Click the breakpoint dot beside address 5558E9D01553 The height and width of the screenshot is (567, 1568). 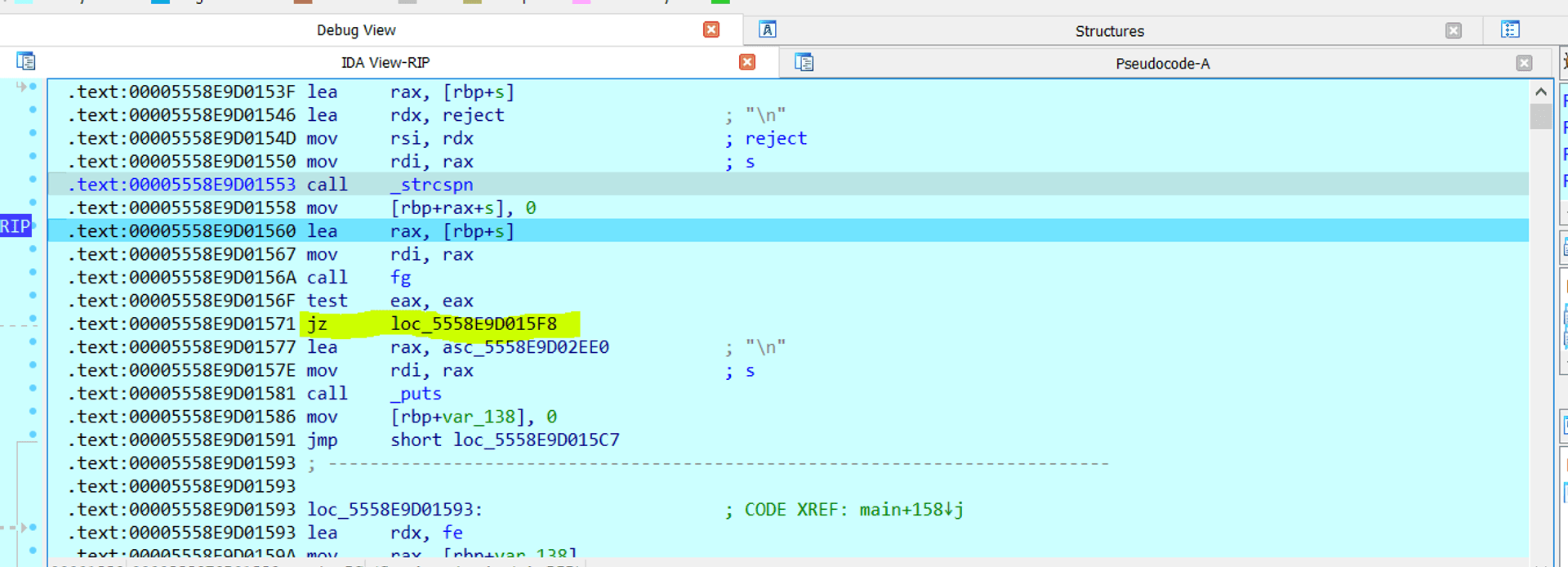33,179
